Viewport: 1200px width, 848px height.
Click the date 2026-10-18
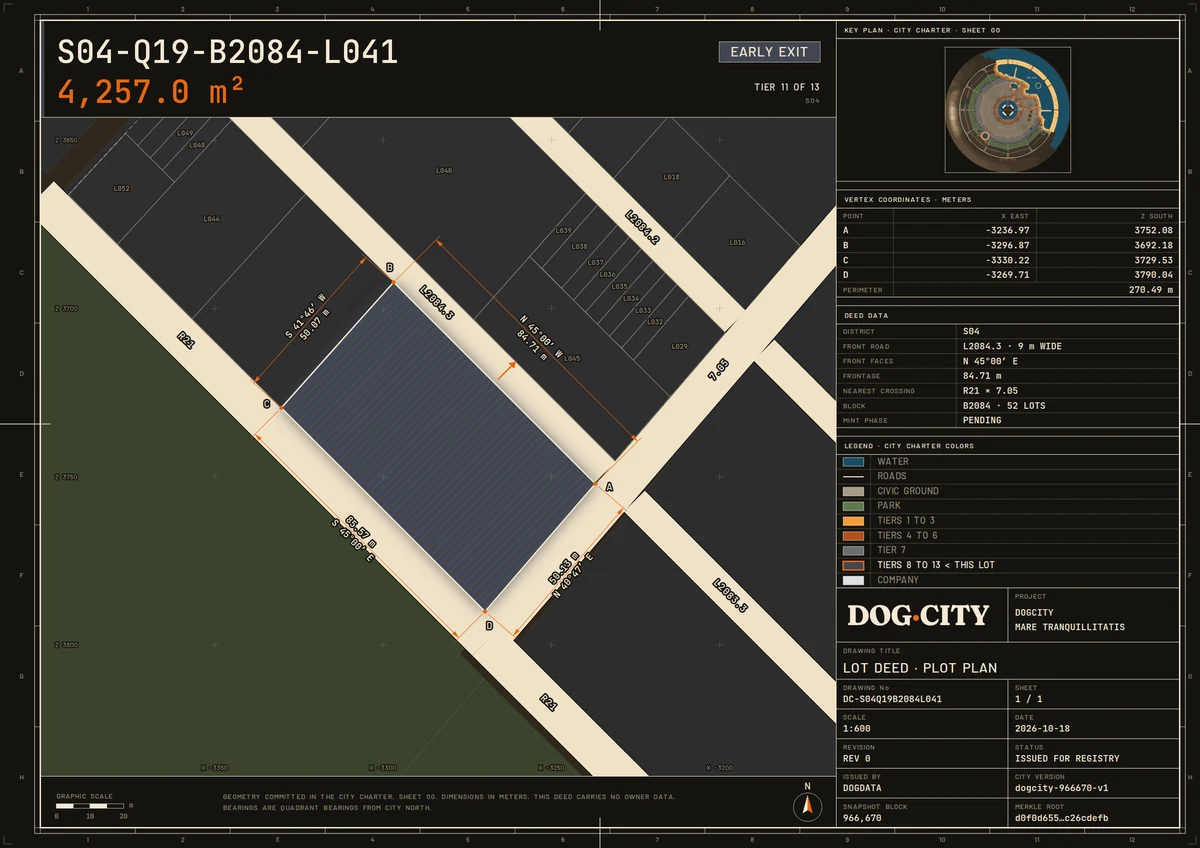tap(1043, 729)
